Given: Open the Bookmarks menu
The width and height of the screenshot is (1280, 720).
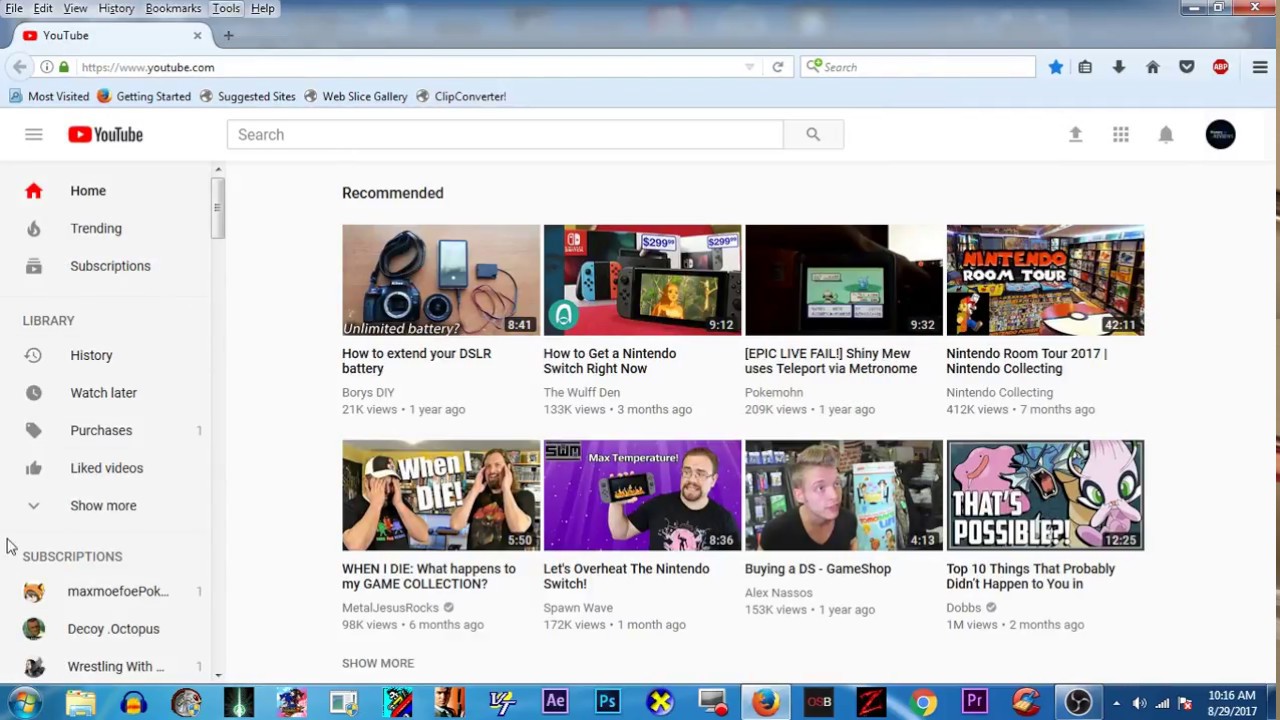Looking at the screenshot, I should 173,8.
